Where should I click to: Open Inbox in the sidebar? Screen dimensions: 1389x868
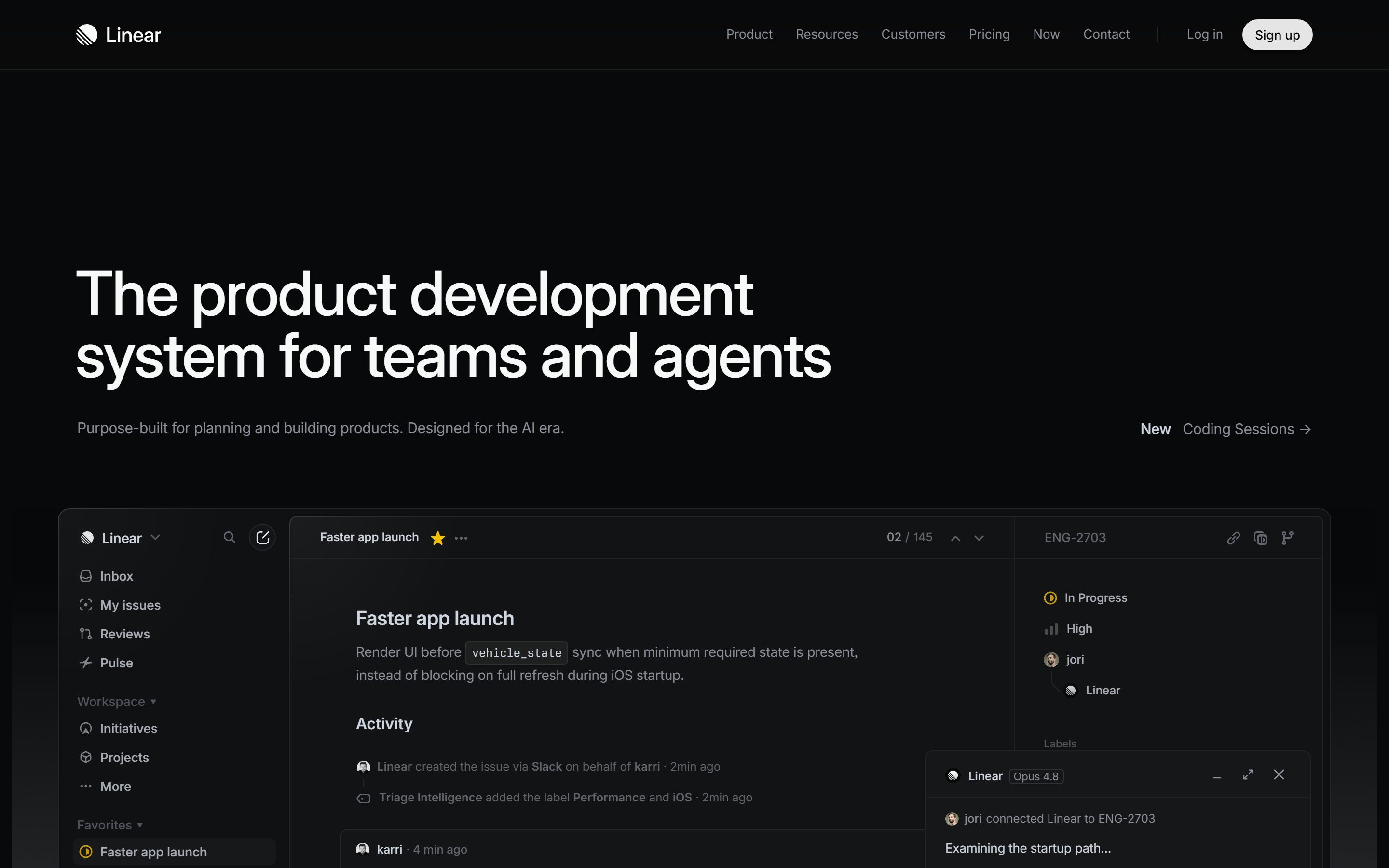tap(175, 576)
